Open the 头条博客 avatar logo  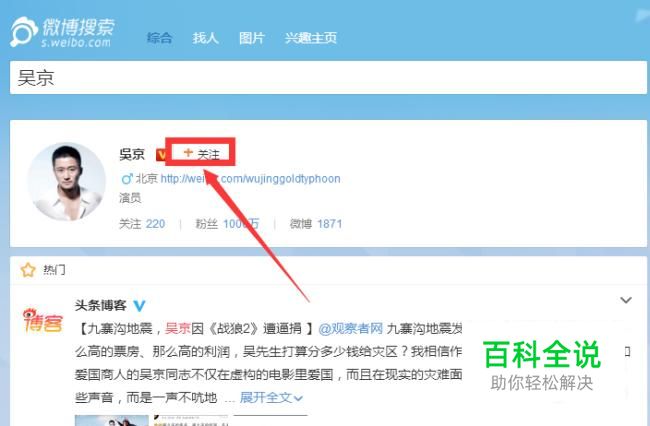(43, 320)
